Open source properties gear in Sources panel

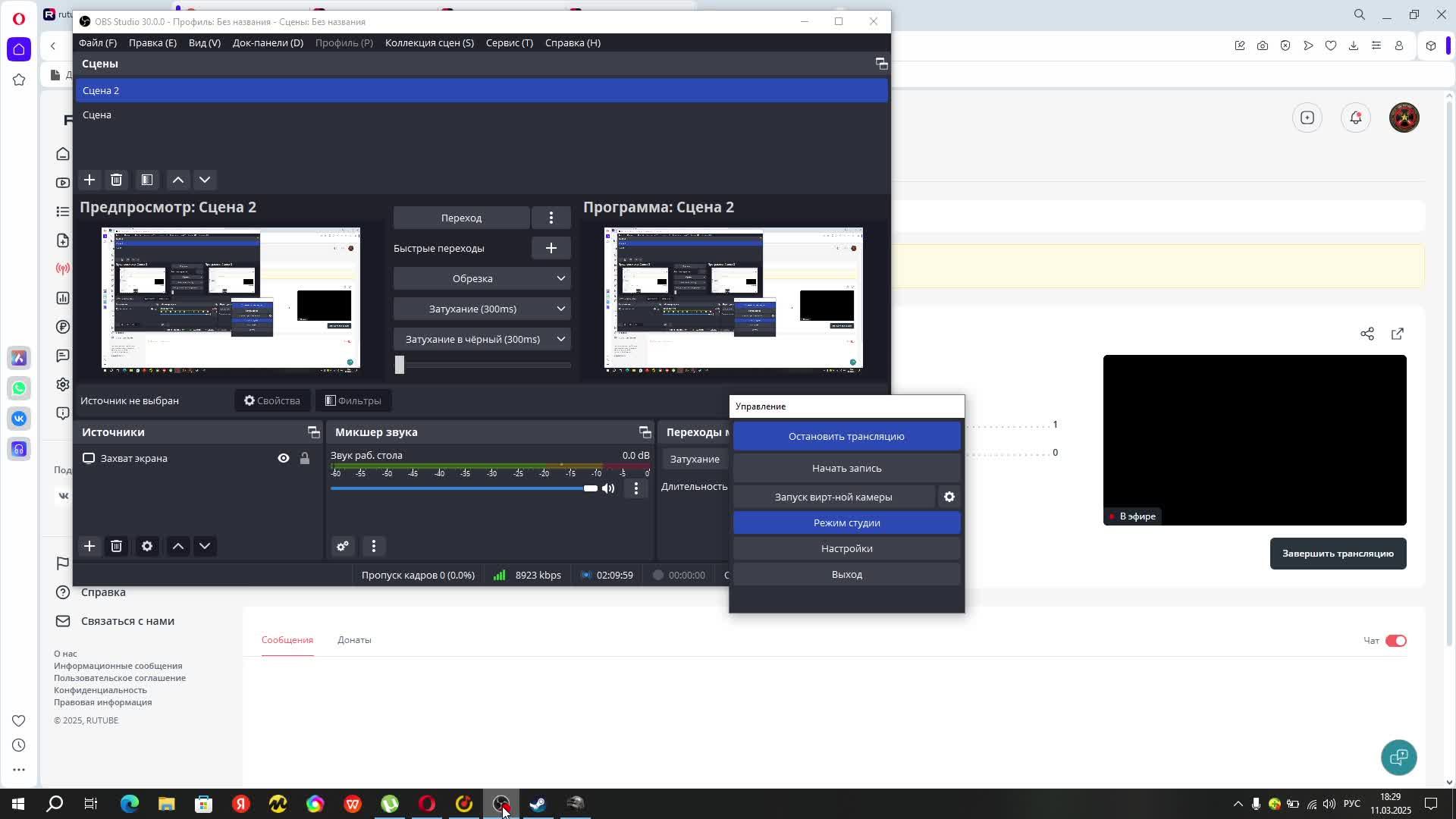click(x=147, y=546)
